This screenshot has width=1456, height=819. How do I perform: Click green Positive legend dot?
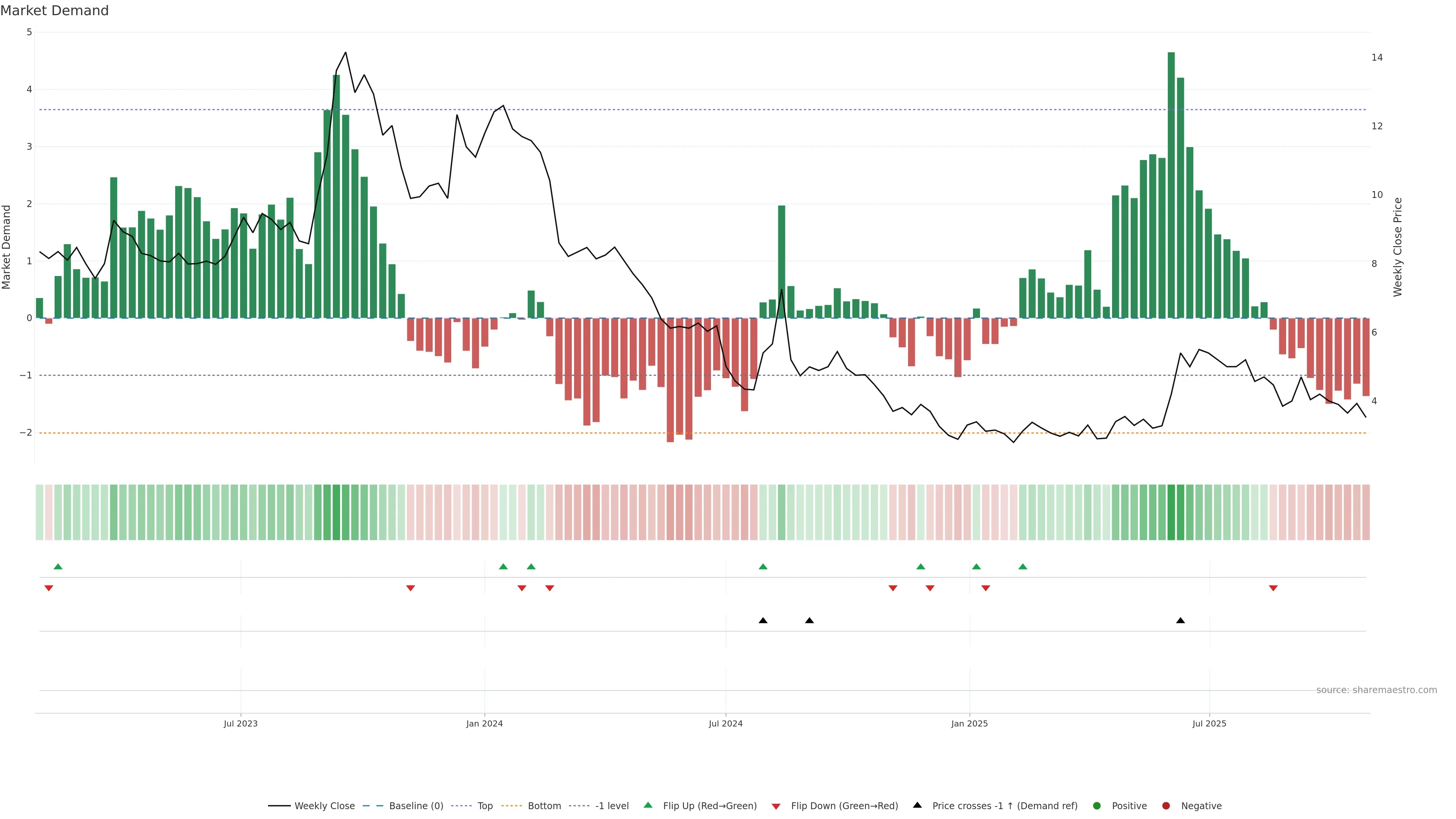tap(1097, 806)
